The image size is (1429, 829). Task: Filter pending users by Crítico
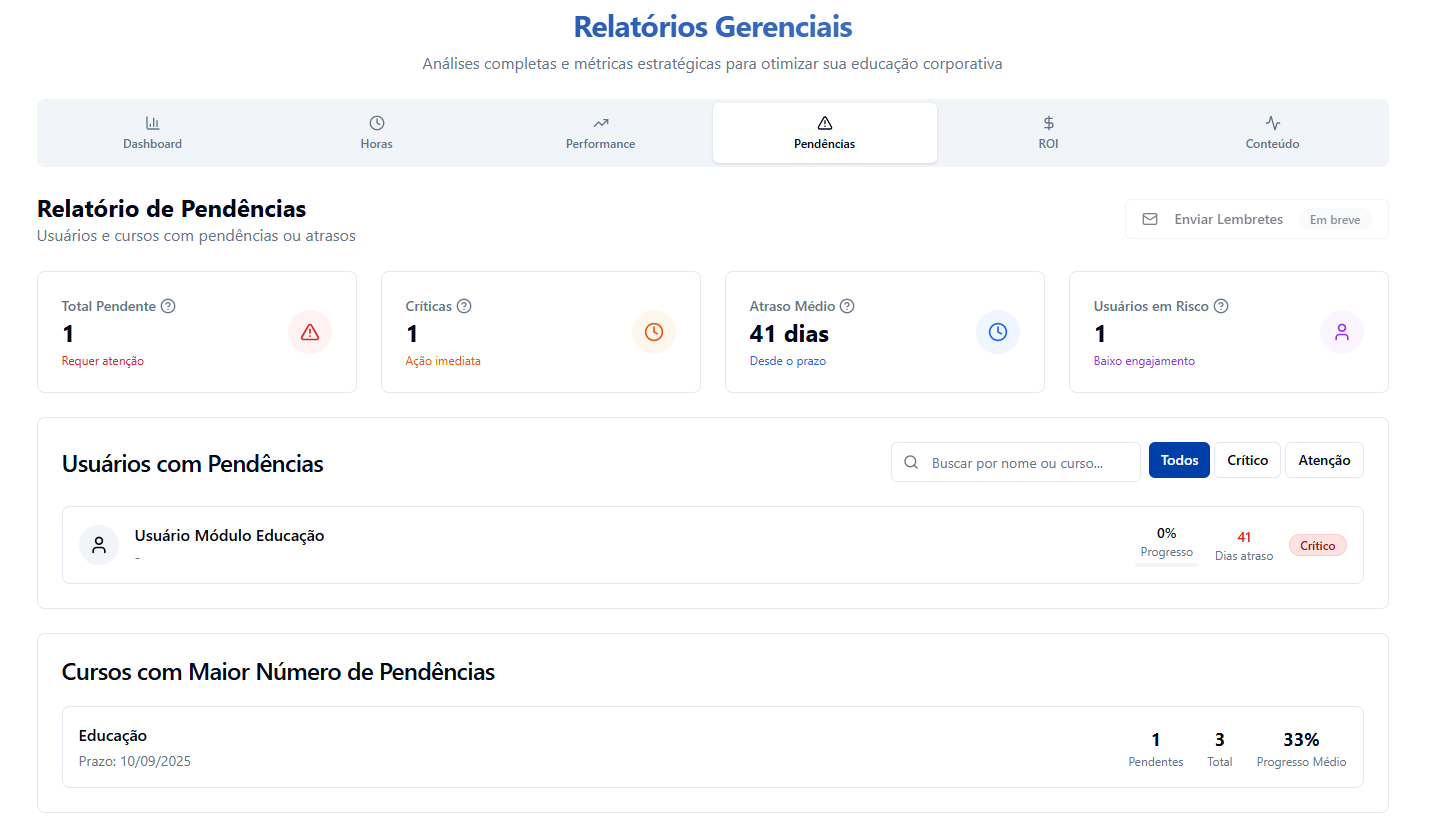tap(1247, 460)
